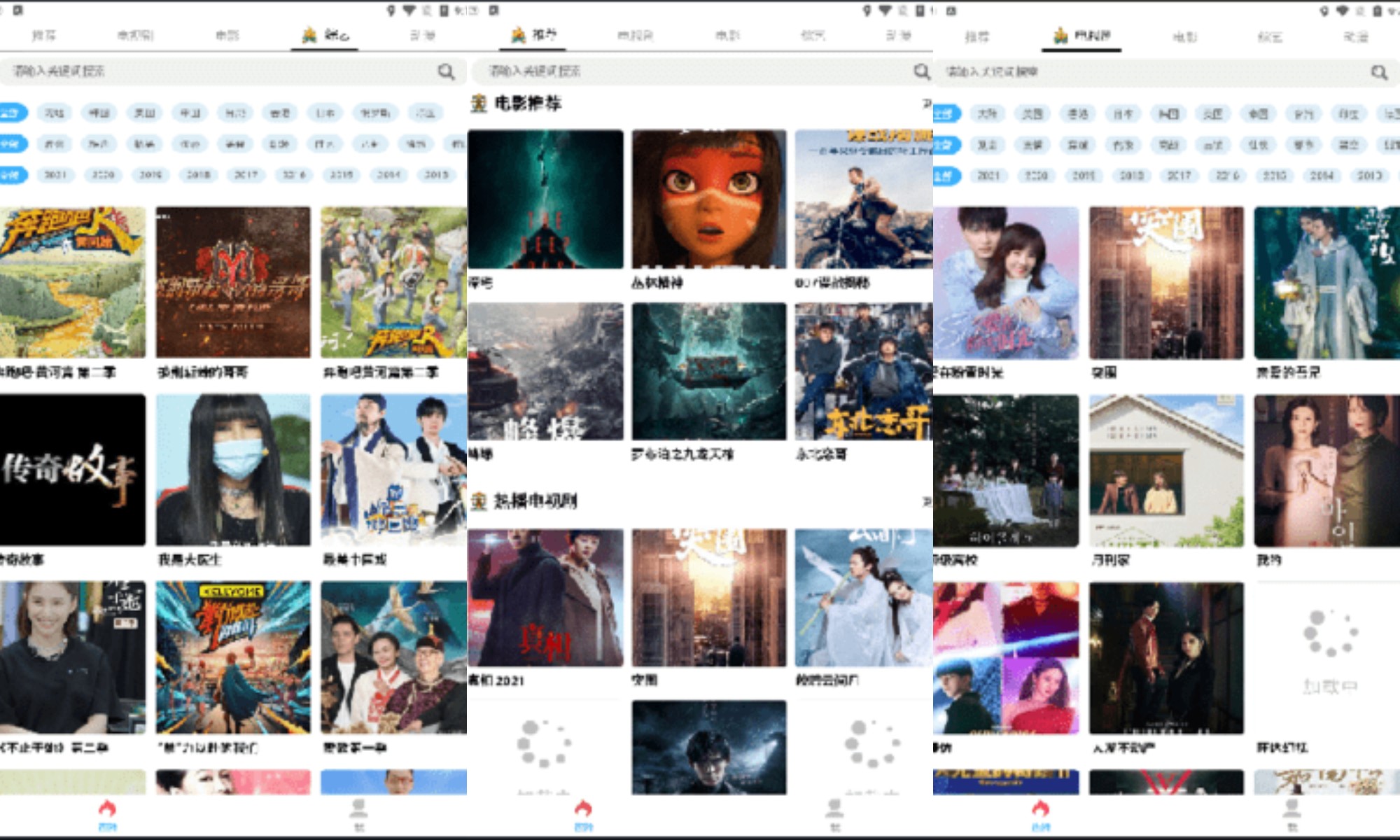This screenshot has height=840, width=1400.
Task: Tap the search magnifier icon on the right screen
Action: [1379, 71]
